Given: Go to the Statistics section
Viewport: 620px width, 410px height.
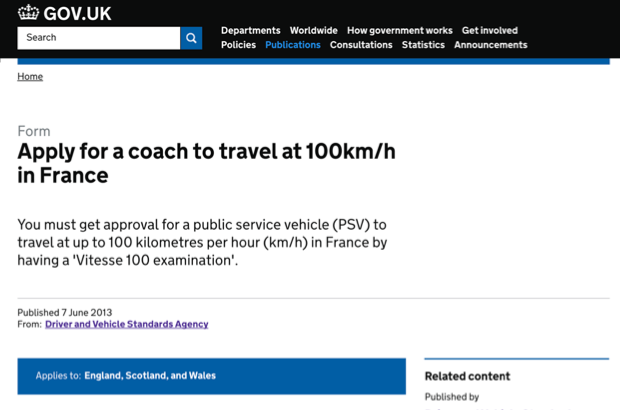Looking at the screenshot, I should (x=423, y=45).
